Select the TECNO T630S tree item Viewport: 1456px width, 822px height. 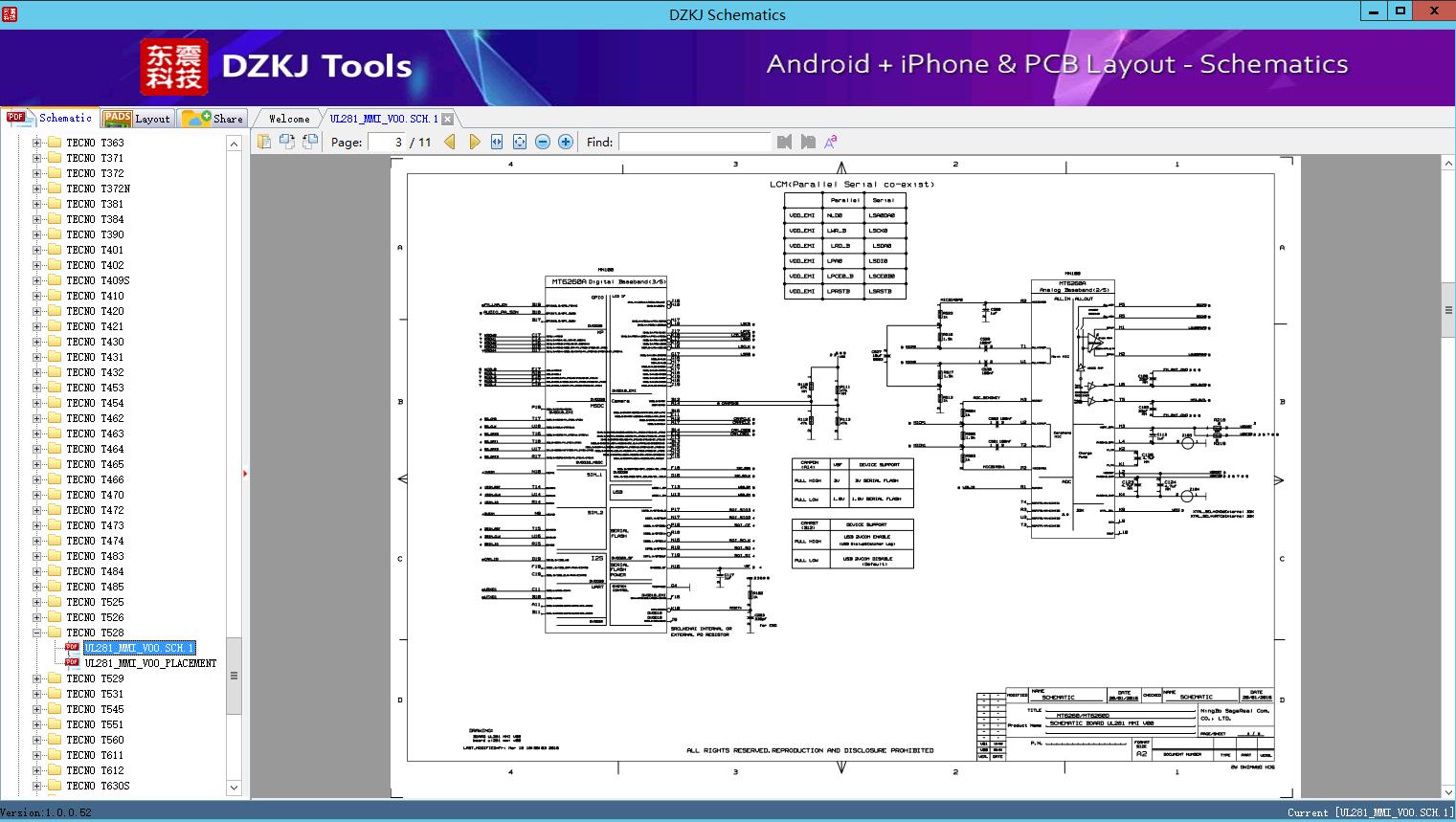[98, 786]
